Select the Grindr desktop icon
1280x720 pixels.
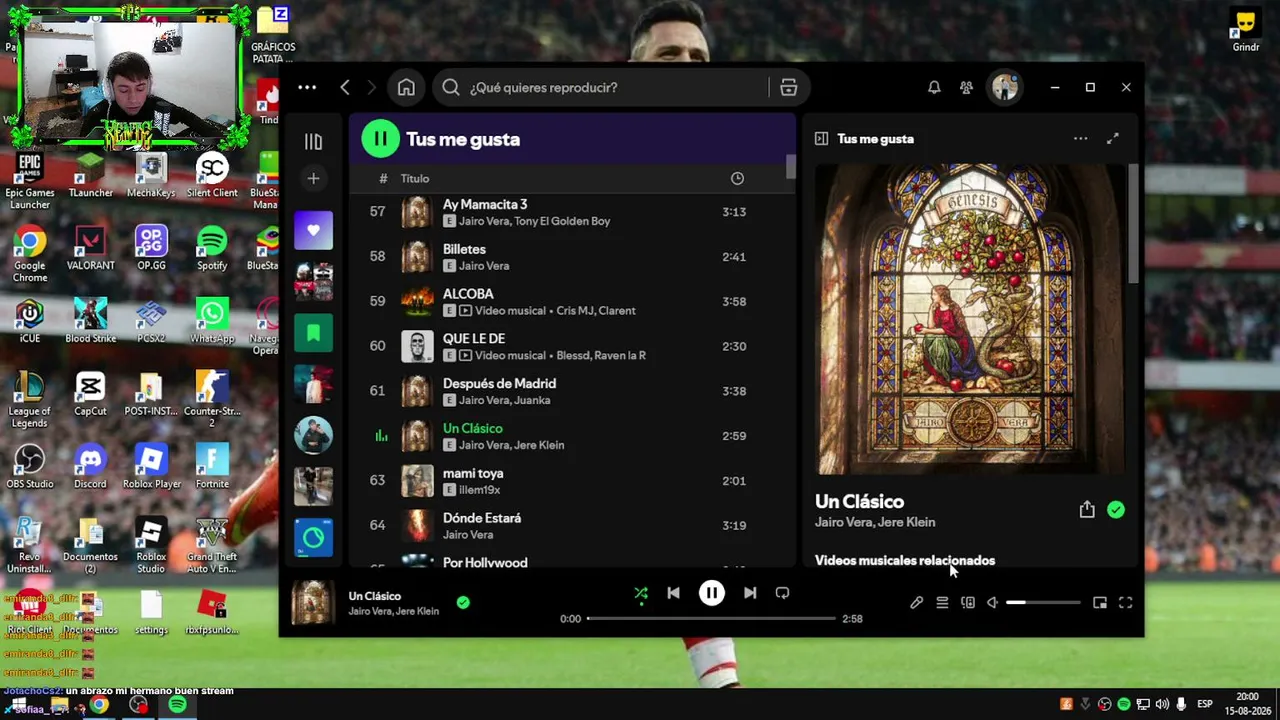point(1245,30)
